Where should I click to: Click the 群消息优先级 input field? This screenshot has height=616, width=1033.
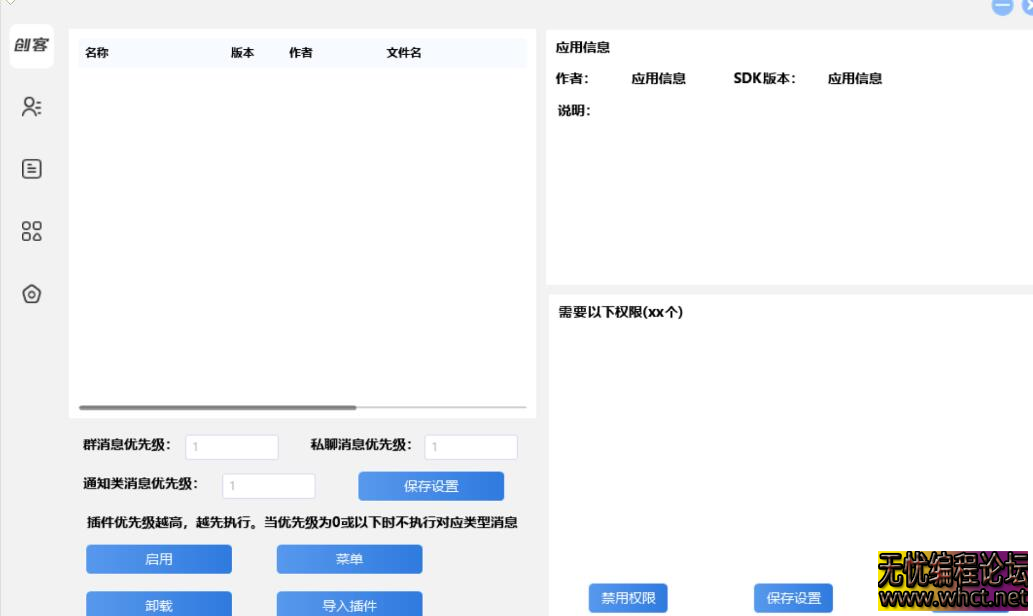coord(234,447)
